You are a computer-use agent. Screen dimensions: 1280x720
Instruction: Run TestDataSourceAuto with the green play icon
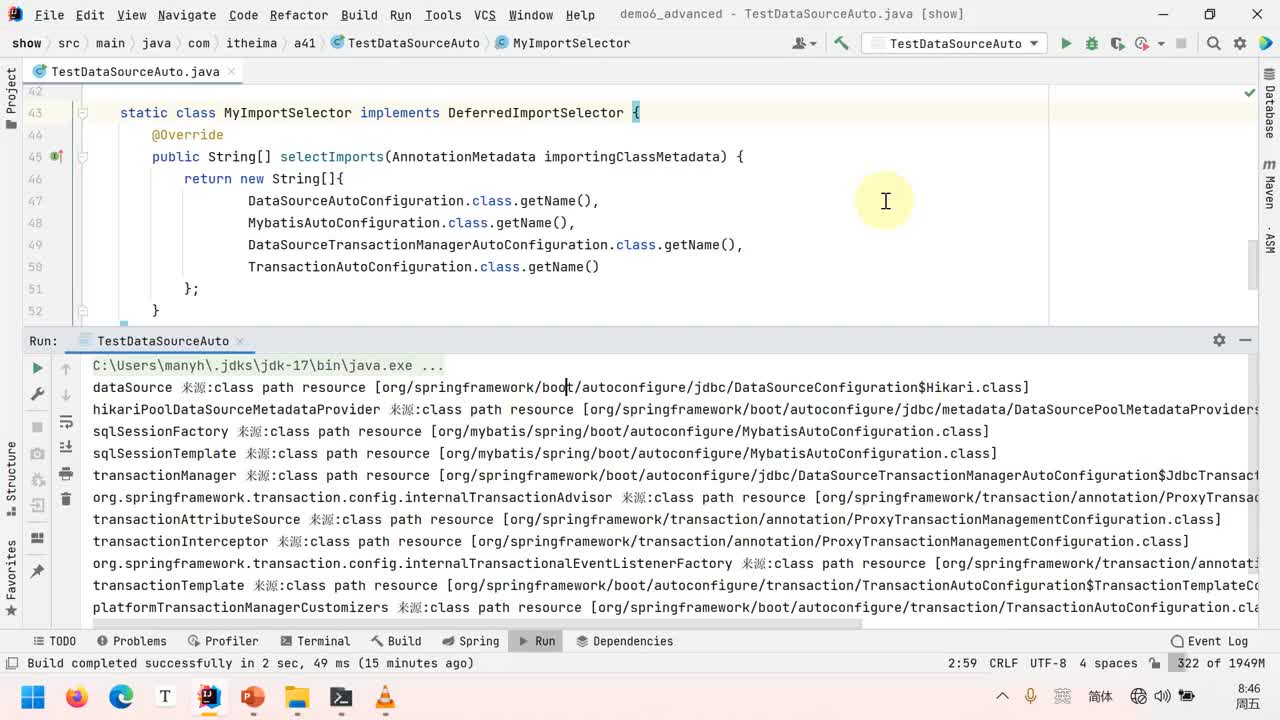pos(1066,43)
